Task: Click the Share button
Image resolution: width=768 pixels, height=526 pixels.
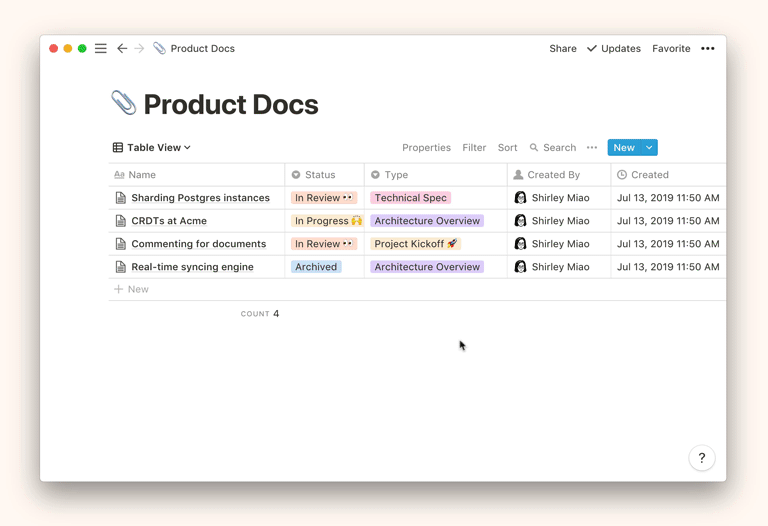Action: (563, 48)
